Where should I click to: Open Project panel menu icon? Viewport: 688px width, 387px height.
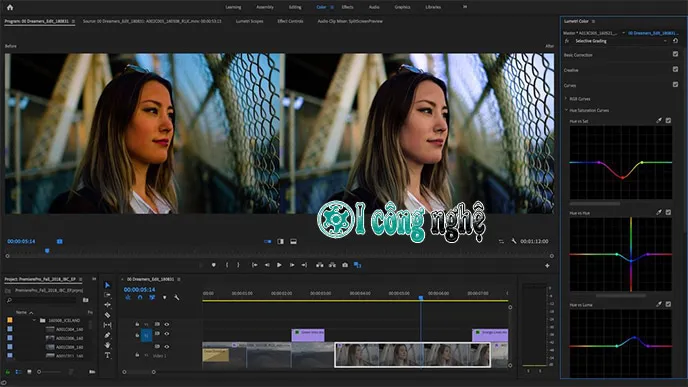(x=80, y=279)
